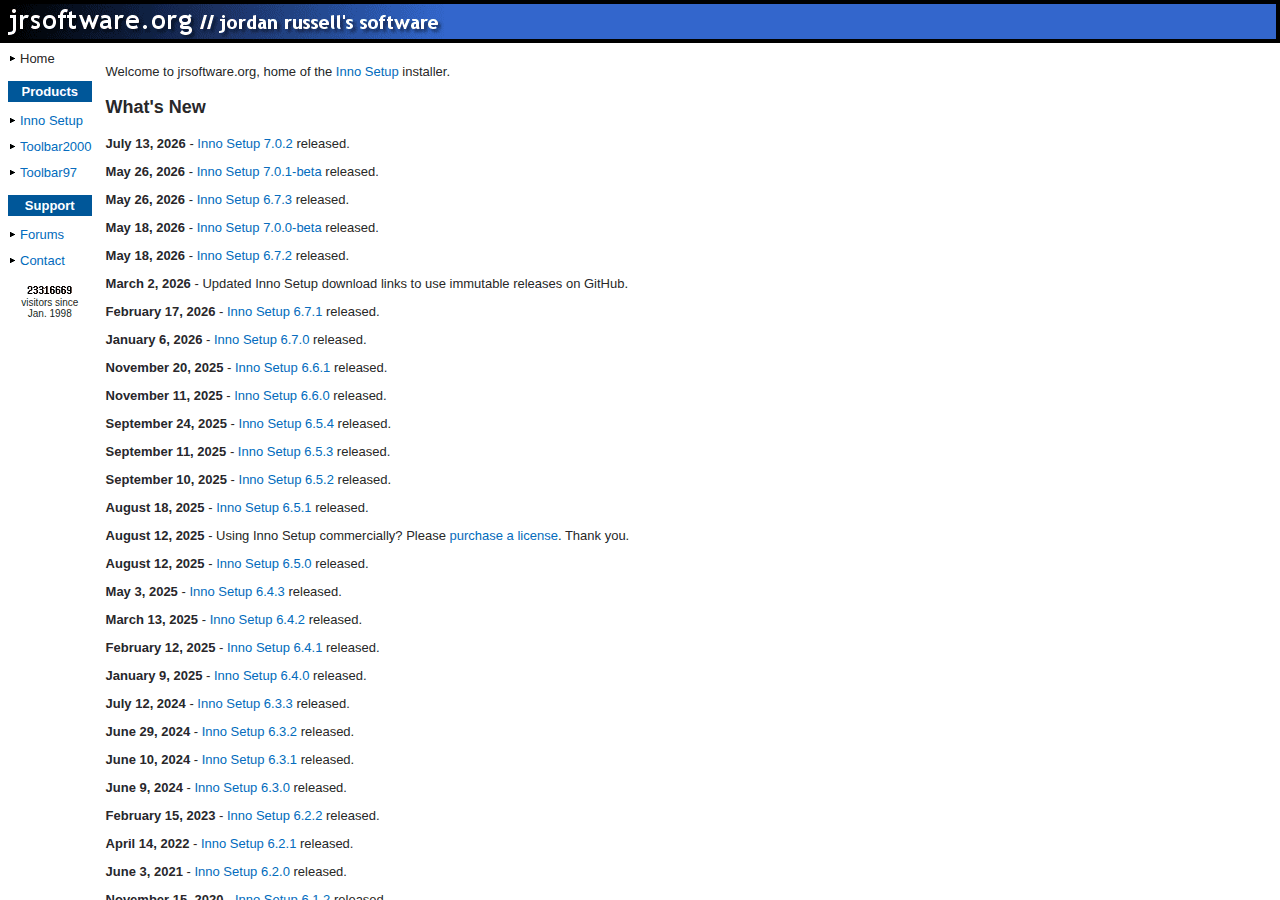Open Inno Setup 6.4.3 link
The width and height of the screenshot is (1280, 900).
pyautogui.click(x=237, y=592)
